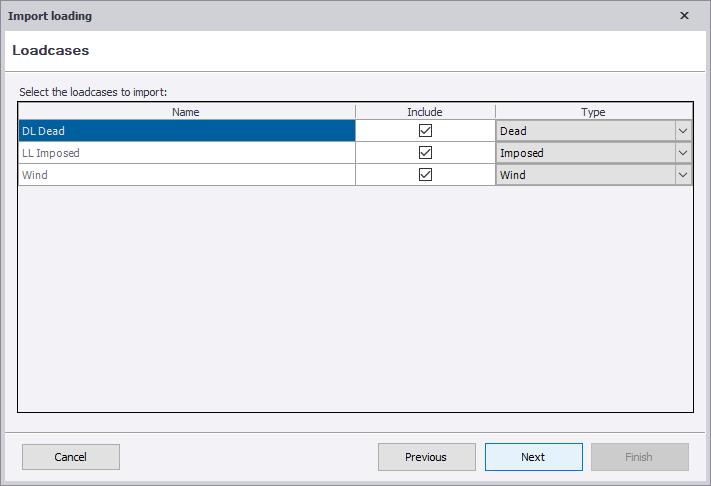The height and width of the screenshot is (486, 711).
Task: Click the Name column header
Action: [186, 112]
